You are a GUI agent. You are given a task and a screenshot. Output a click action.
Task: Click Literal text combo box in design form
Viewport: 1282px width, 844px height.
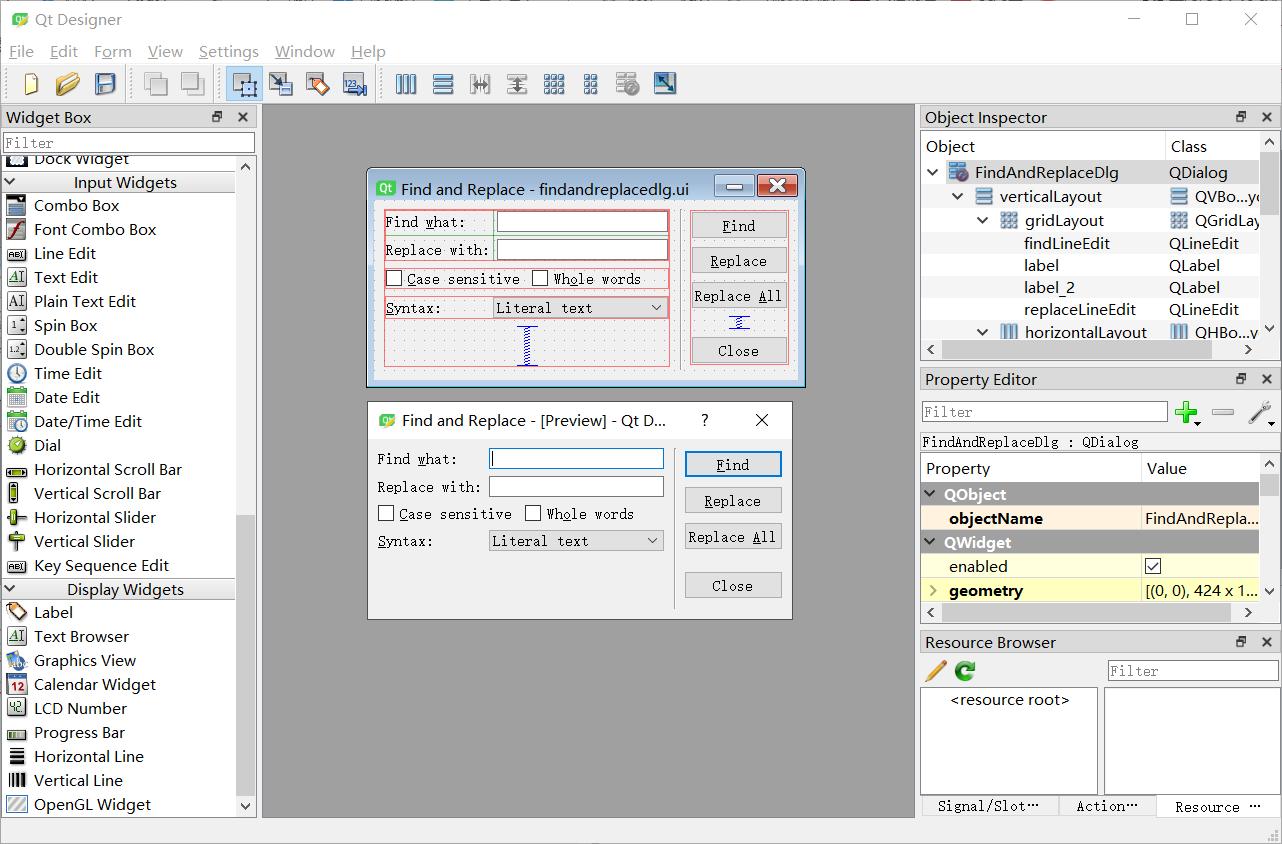point(580,308)
